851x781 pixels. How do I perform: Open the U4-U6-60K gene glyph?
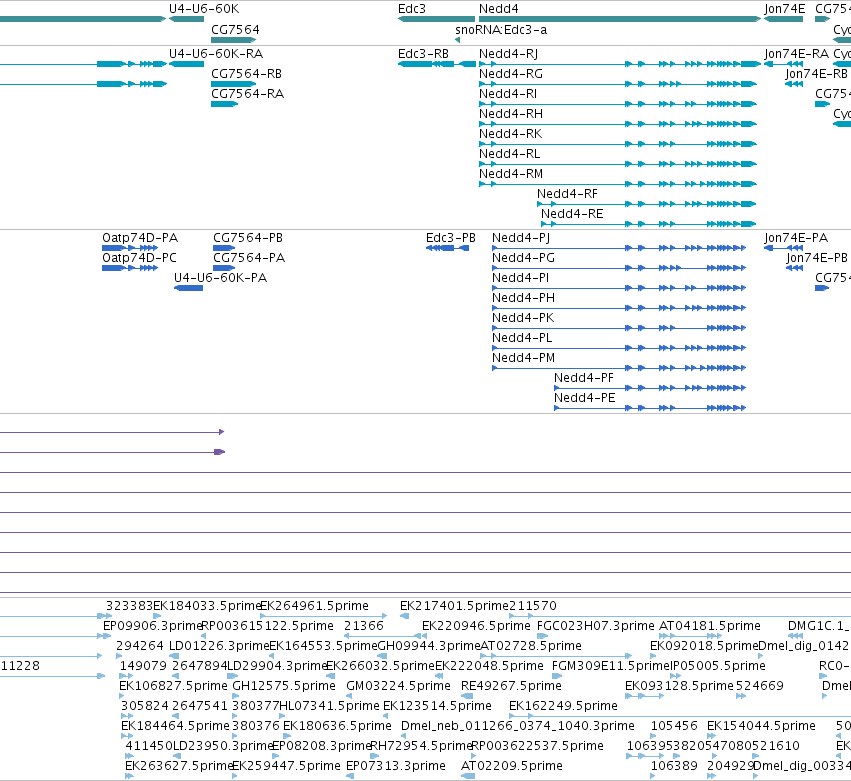tap(186, 19)
